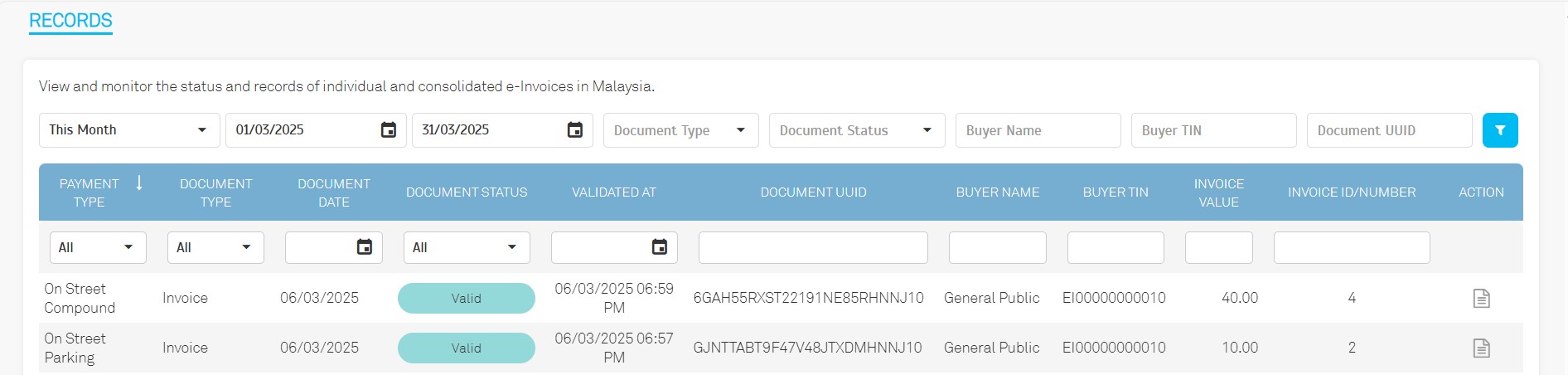Open Document Date column filter calendar
This screenshot has height=375, width=1568.
coord(364,247)
